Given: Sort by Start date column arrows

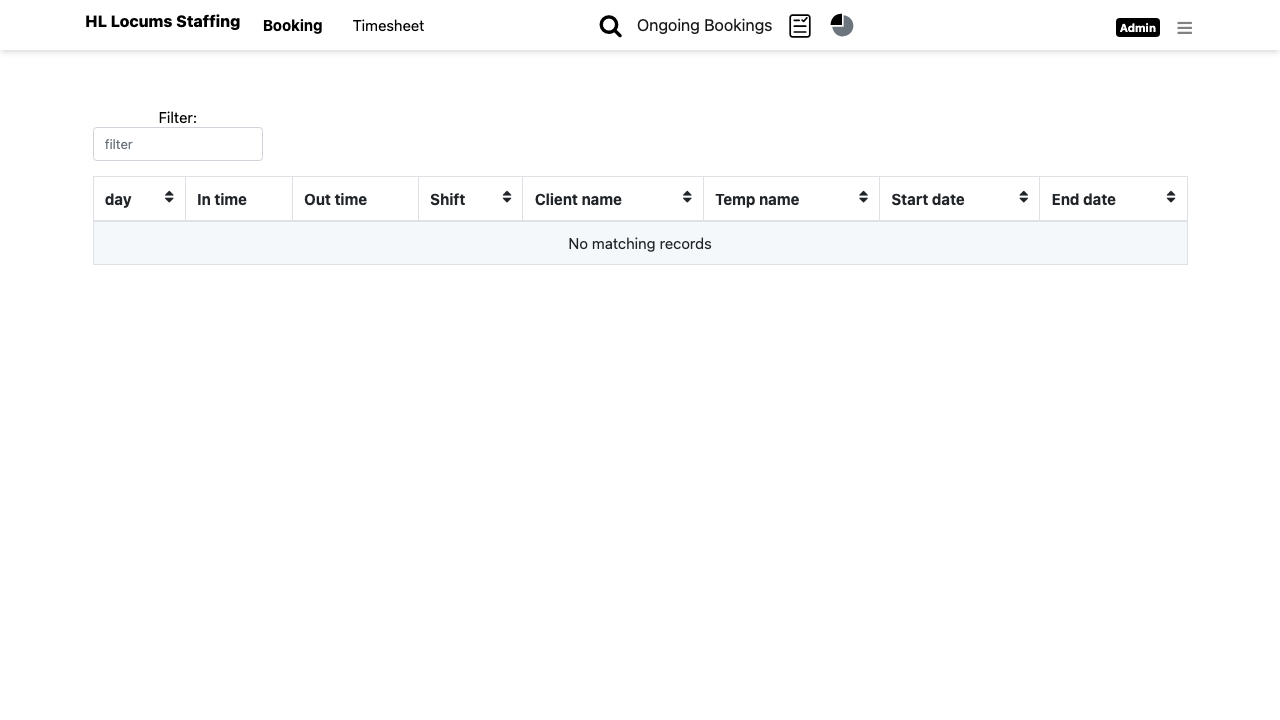Looking at the screenshot, I should coord(1023,197).
